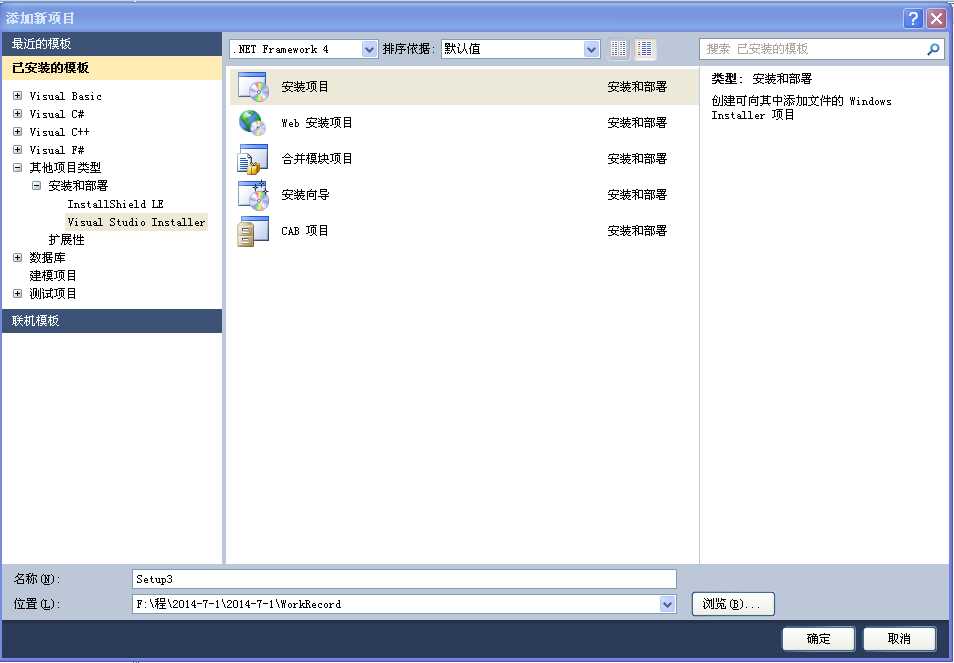Click the 位置 path text field
This screenshot has width=954, height=663.
[x=395, y=604]
